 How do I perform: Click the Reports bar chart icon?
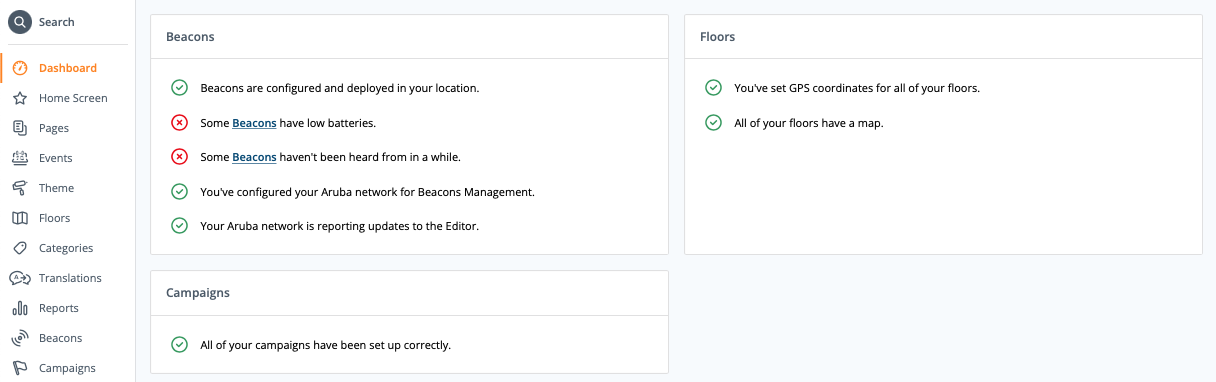[x=20, y=308]
